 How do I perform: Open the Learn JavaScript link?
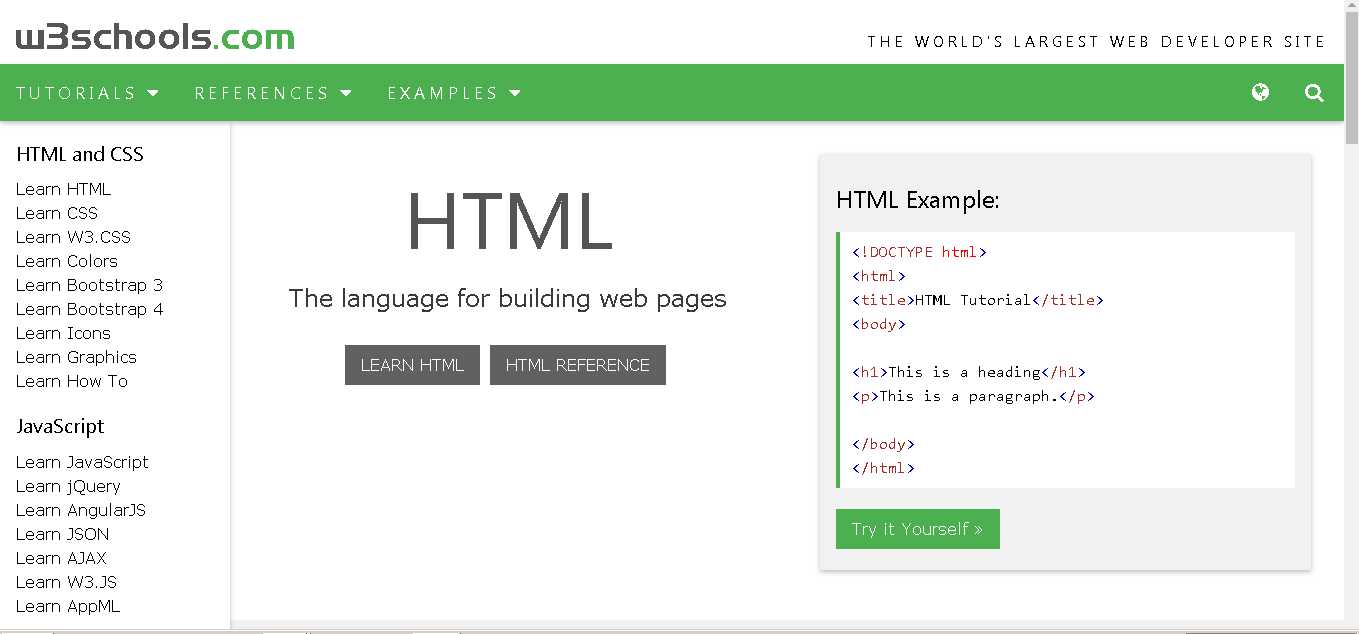[82, 462]
